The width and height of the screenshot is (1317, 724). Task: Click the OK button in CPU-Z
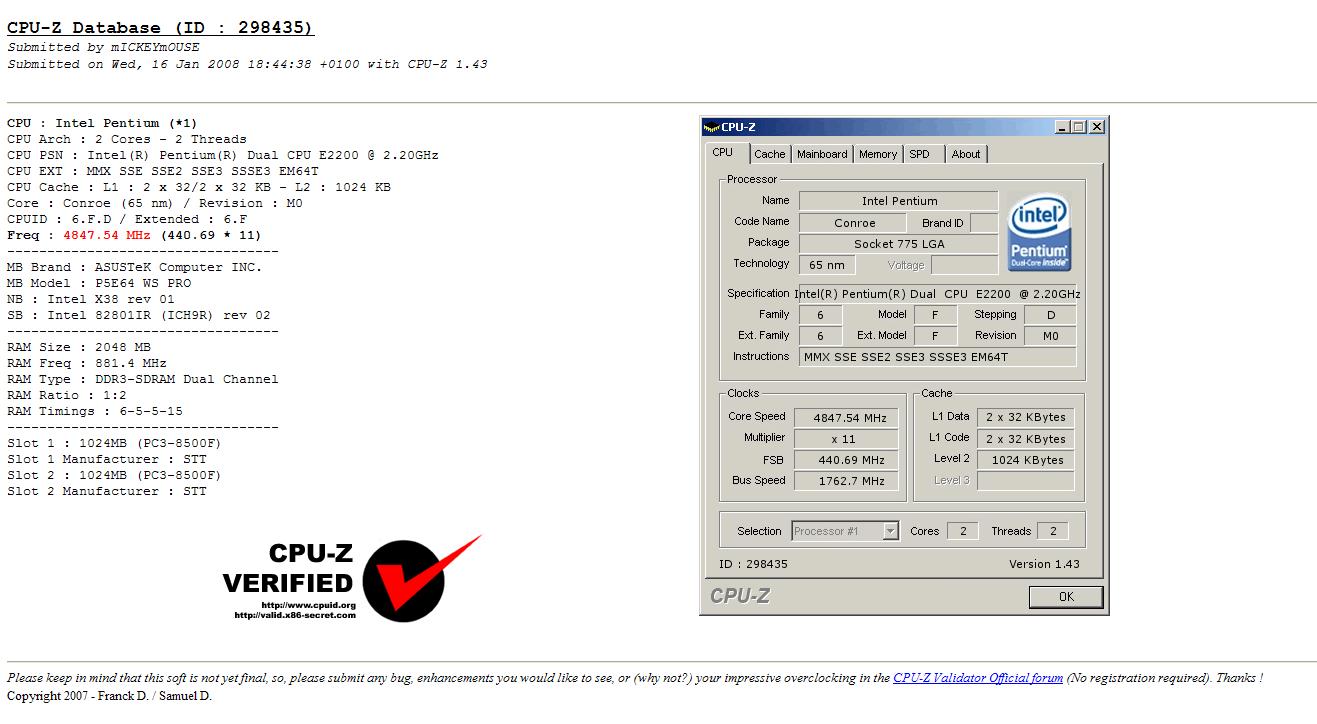(1066, 596)
